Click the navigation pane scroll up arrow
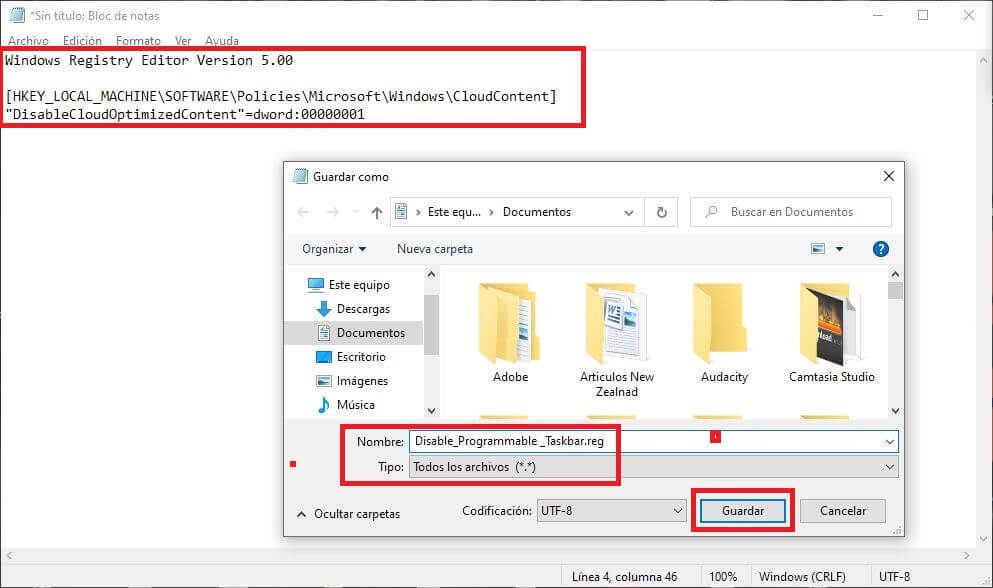Image resolution: width=993 pixels, height=588 pixels. (x=431, y=275)
